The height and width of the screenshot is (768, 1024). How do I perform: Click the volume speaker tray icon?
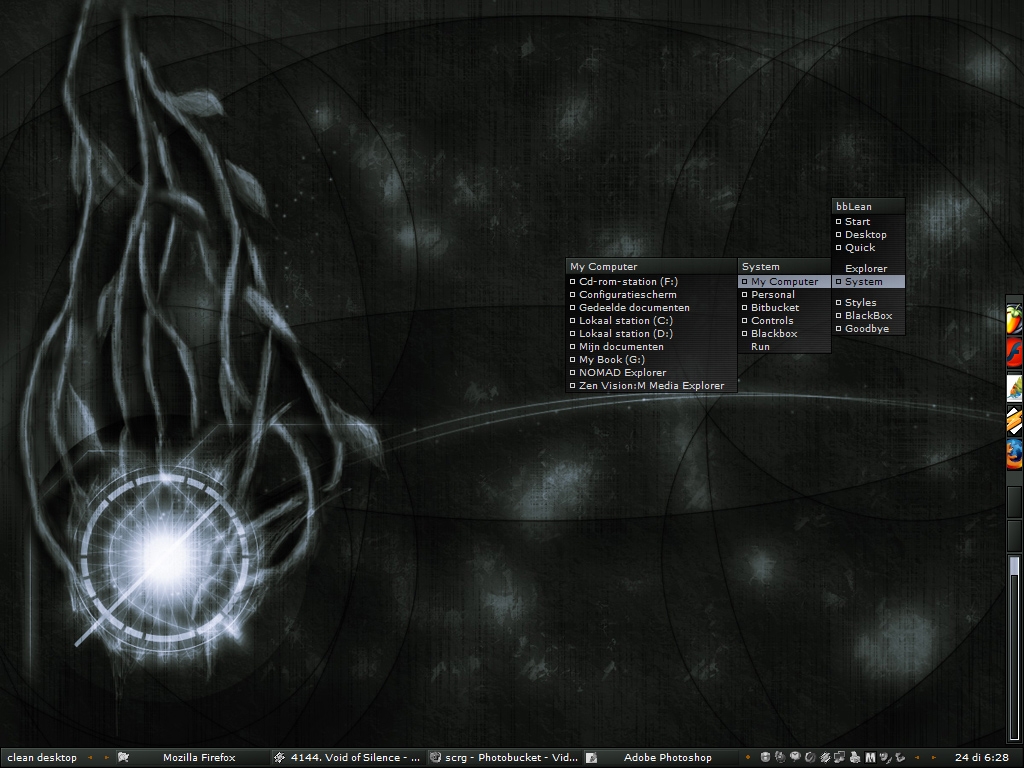885,758
